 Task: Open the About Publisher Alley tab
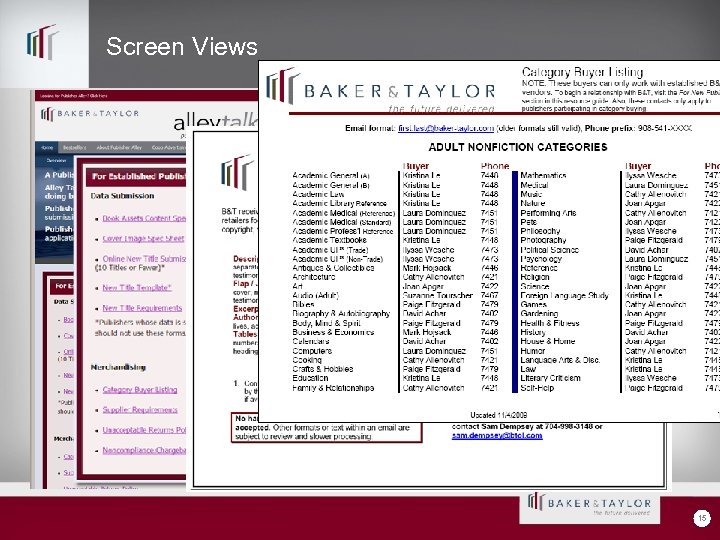(x=119, y=147)
